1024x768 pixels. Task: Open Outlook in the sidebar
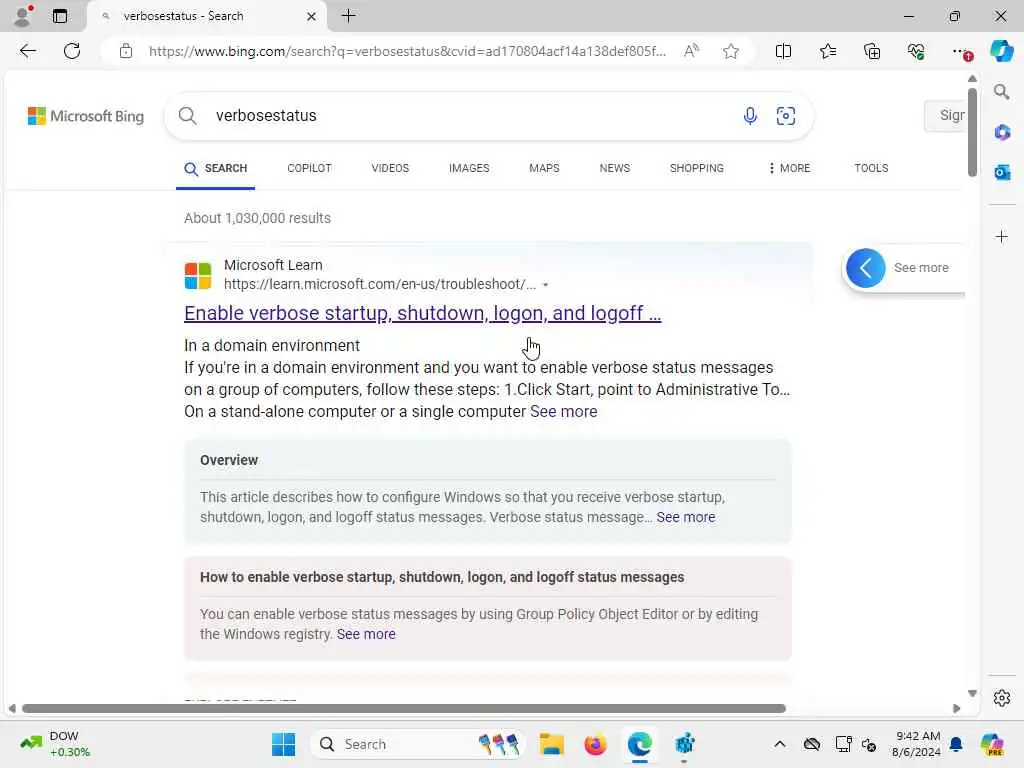click(1002, 172)
